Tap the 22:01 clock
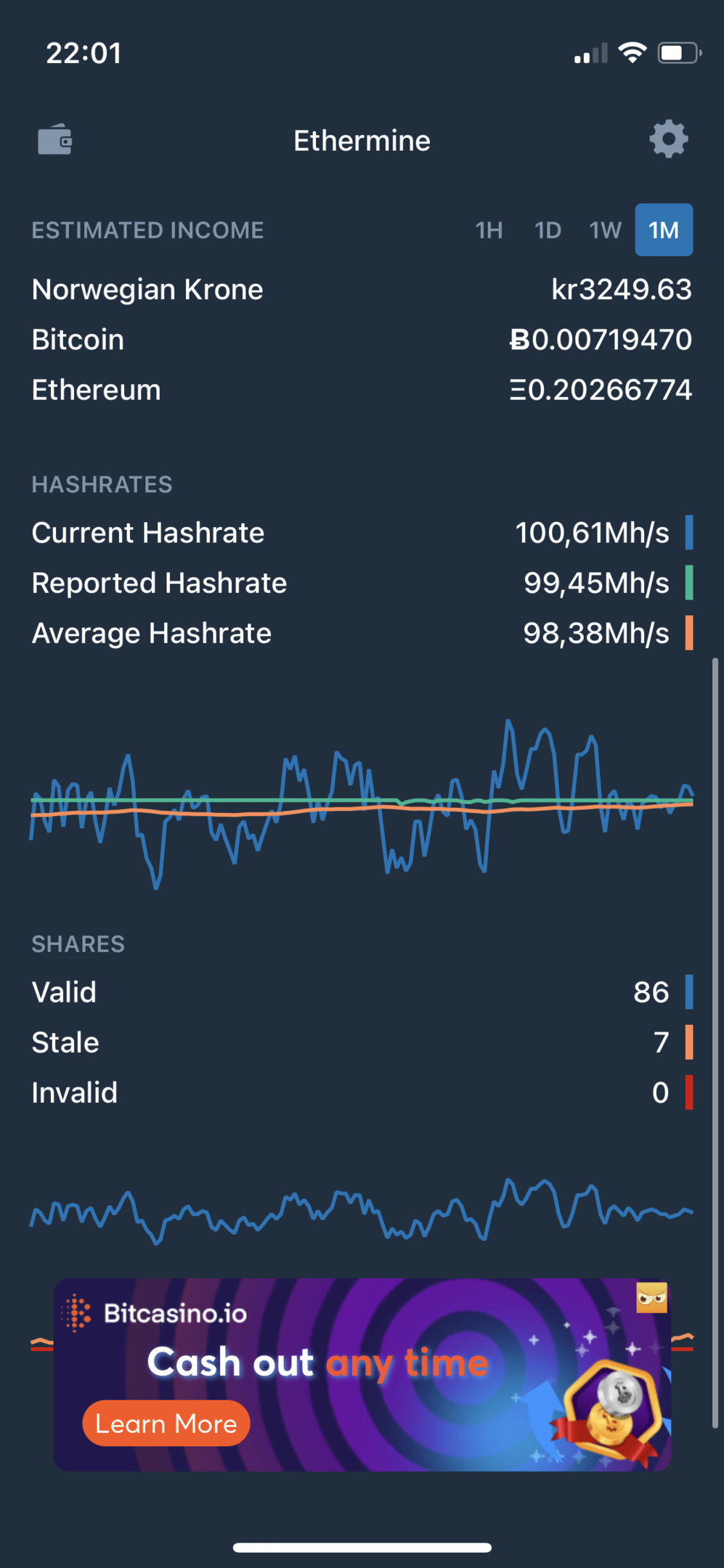The width and height of the screenshot is (724, 1568). click(84, 52)
